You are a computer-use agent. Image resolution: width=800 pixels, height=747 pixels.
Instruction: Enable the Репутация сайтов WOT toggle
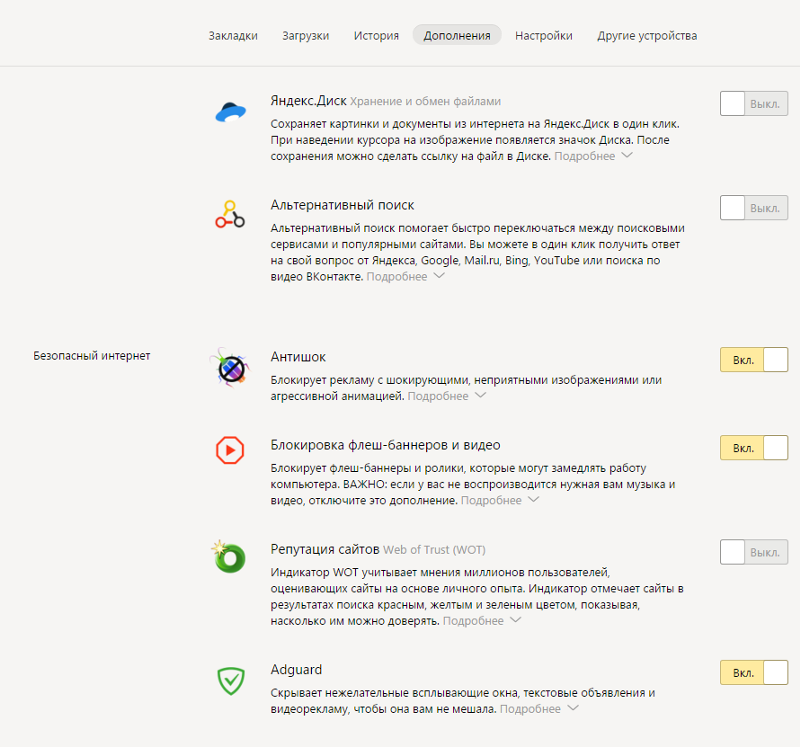(x=754, y=552)
